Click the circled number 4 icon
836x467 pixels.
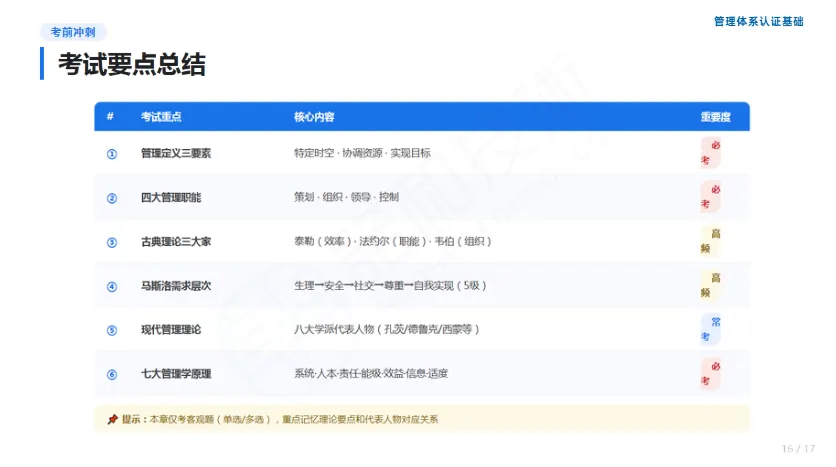click(x=112, y=287)
